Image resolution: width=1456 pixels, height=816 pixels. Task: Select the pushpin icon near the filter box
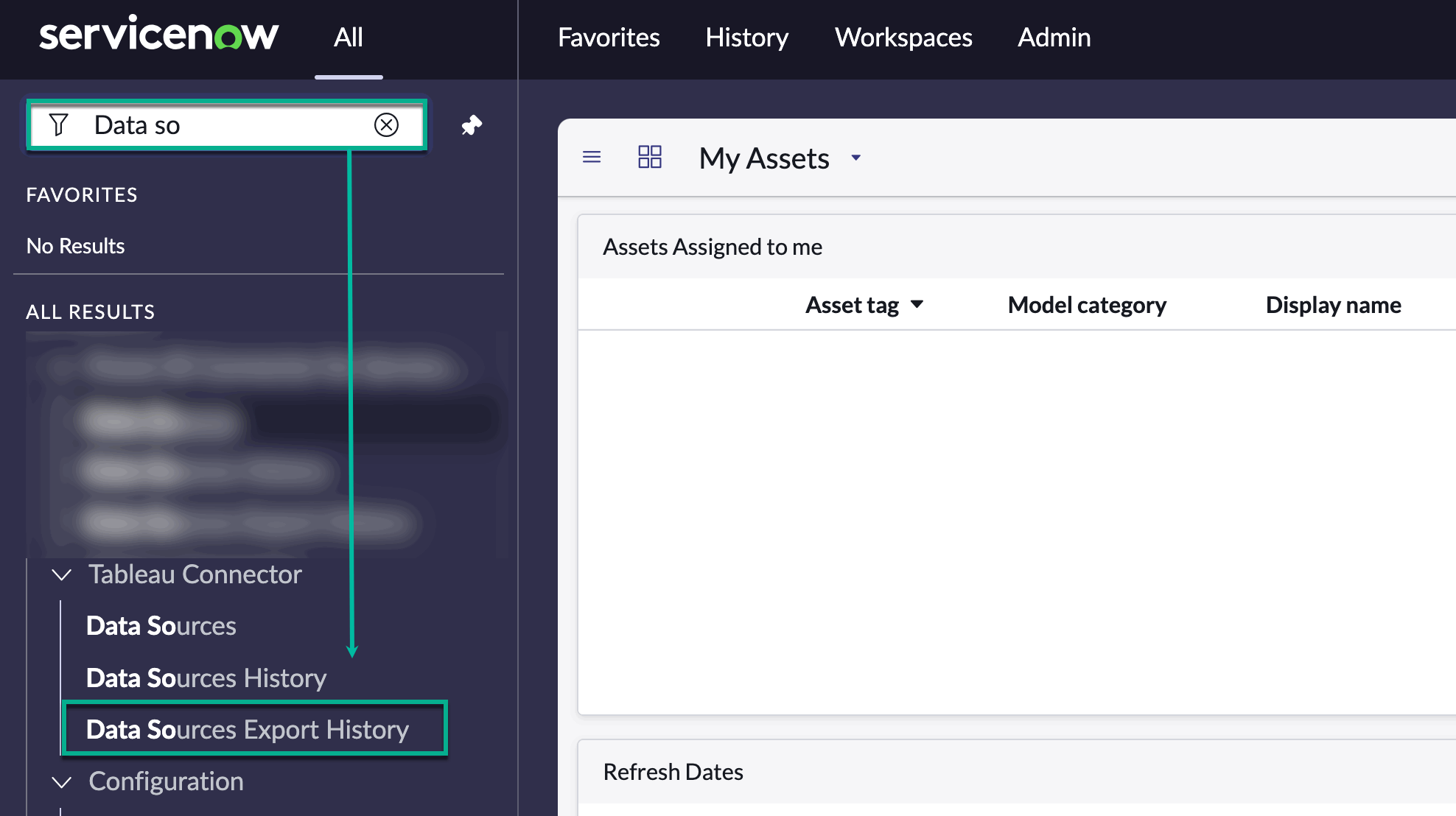(472, 124)
